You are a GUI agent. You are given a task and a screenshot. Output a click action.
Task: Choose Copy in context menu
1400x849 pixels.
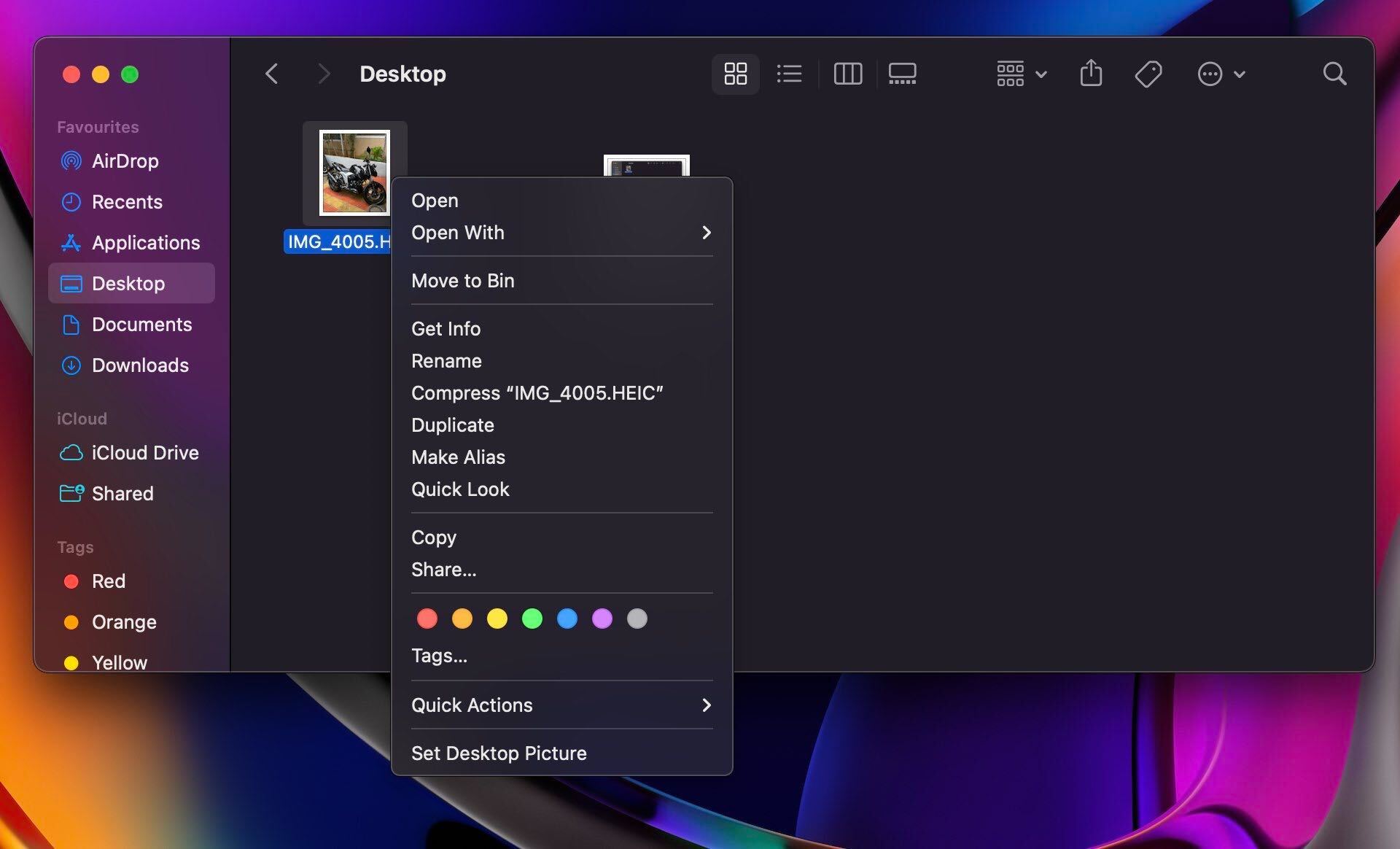561,537
